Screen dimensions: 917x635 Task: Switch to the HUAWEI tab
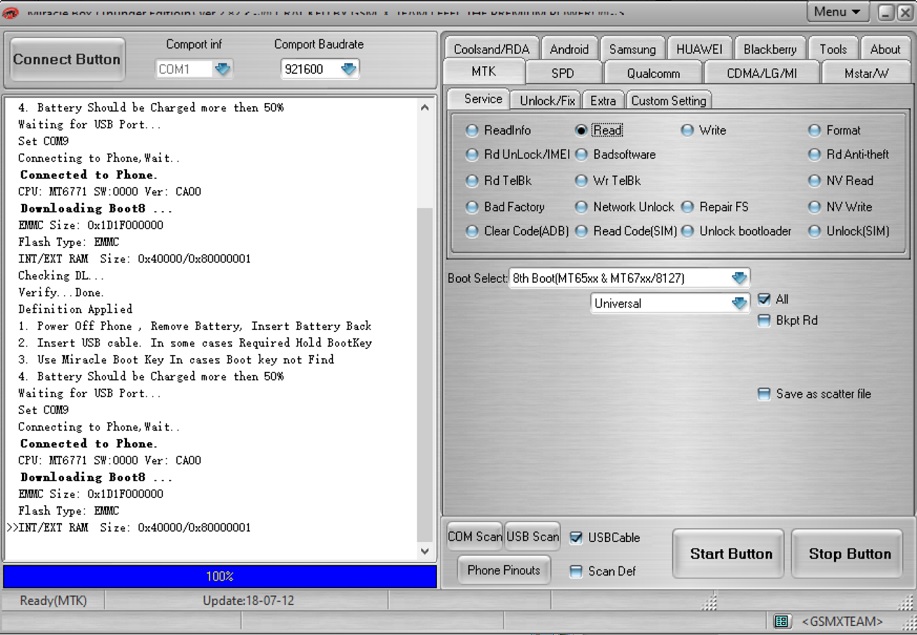point(699,49)
